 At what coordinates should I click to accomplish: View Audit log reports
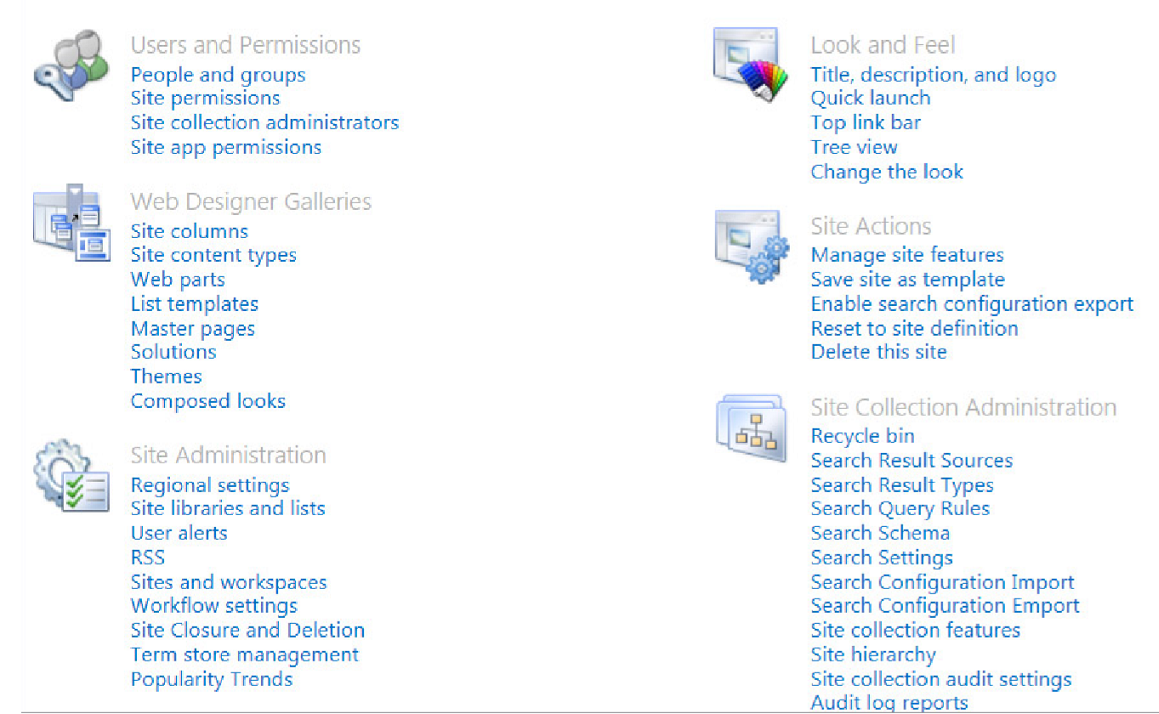tap(888, 702)
